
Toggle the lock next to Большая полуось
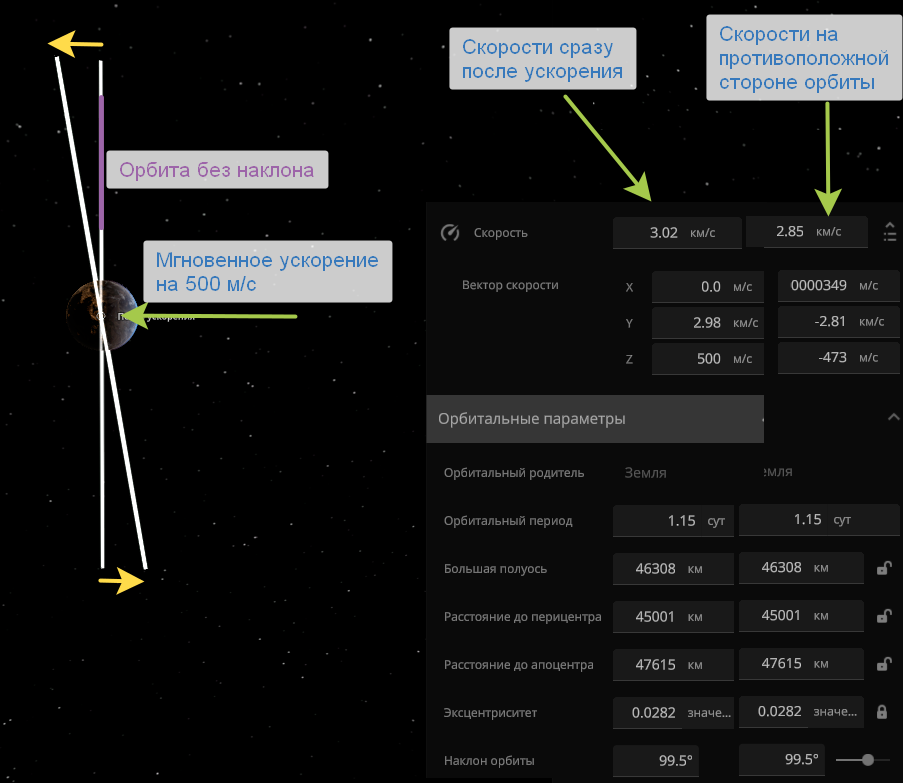pos(884,568)
